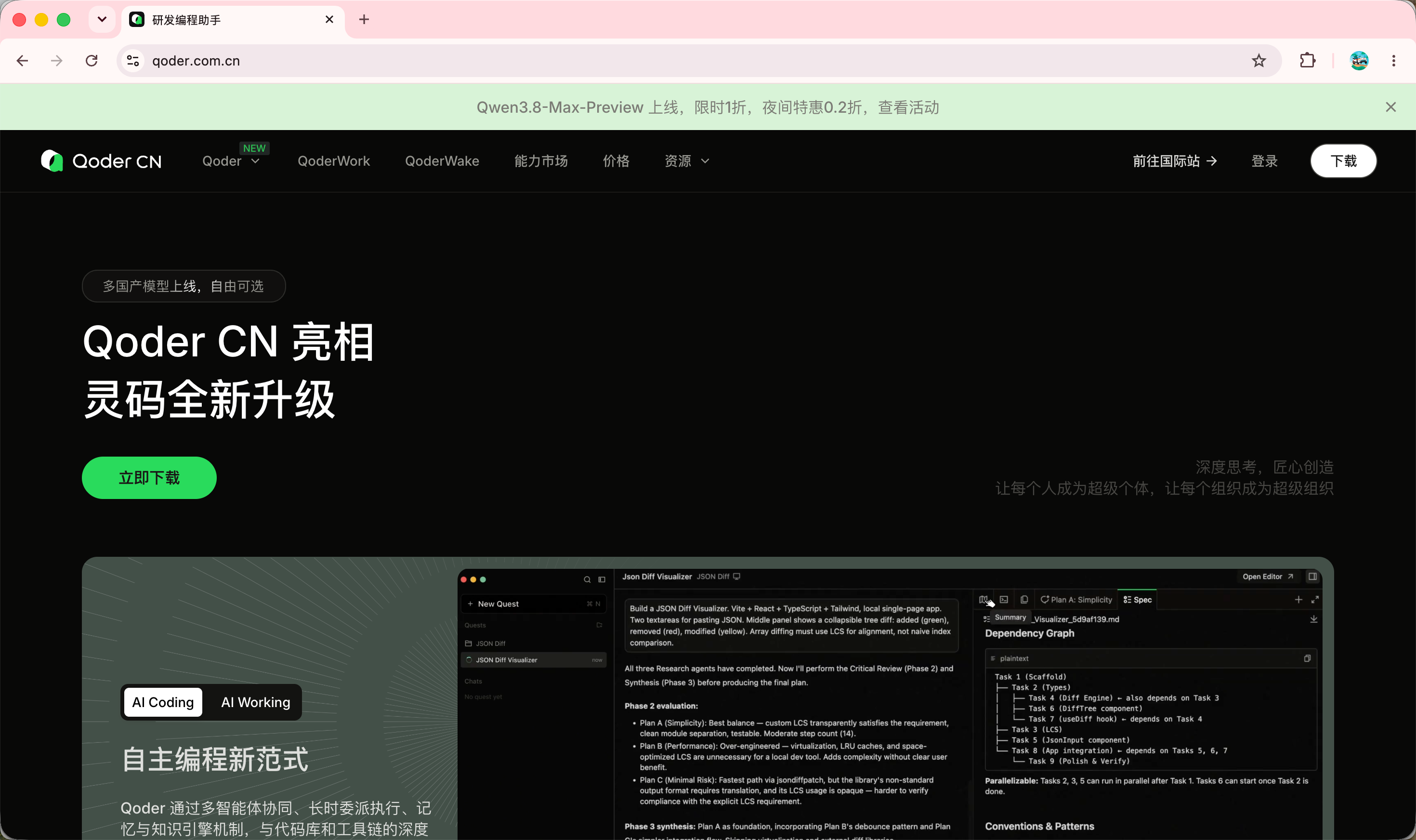1416x840 pixels.
Task: Open the 能力市场 nav item
Action: [541, 161]
